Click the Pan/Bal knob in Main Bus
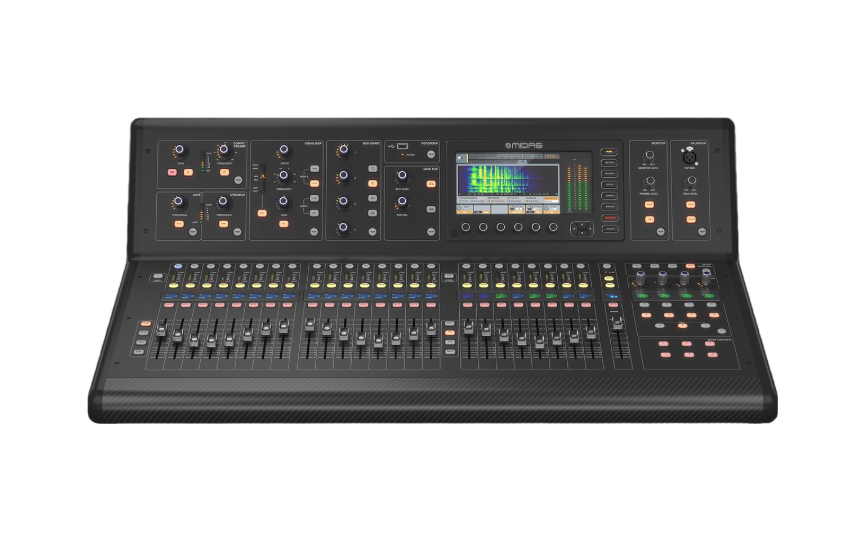This screenshot has height=540, width=864. pyautogui.click(x=402, y=202)
